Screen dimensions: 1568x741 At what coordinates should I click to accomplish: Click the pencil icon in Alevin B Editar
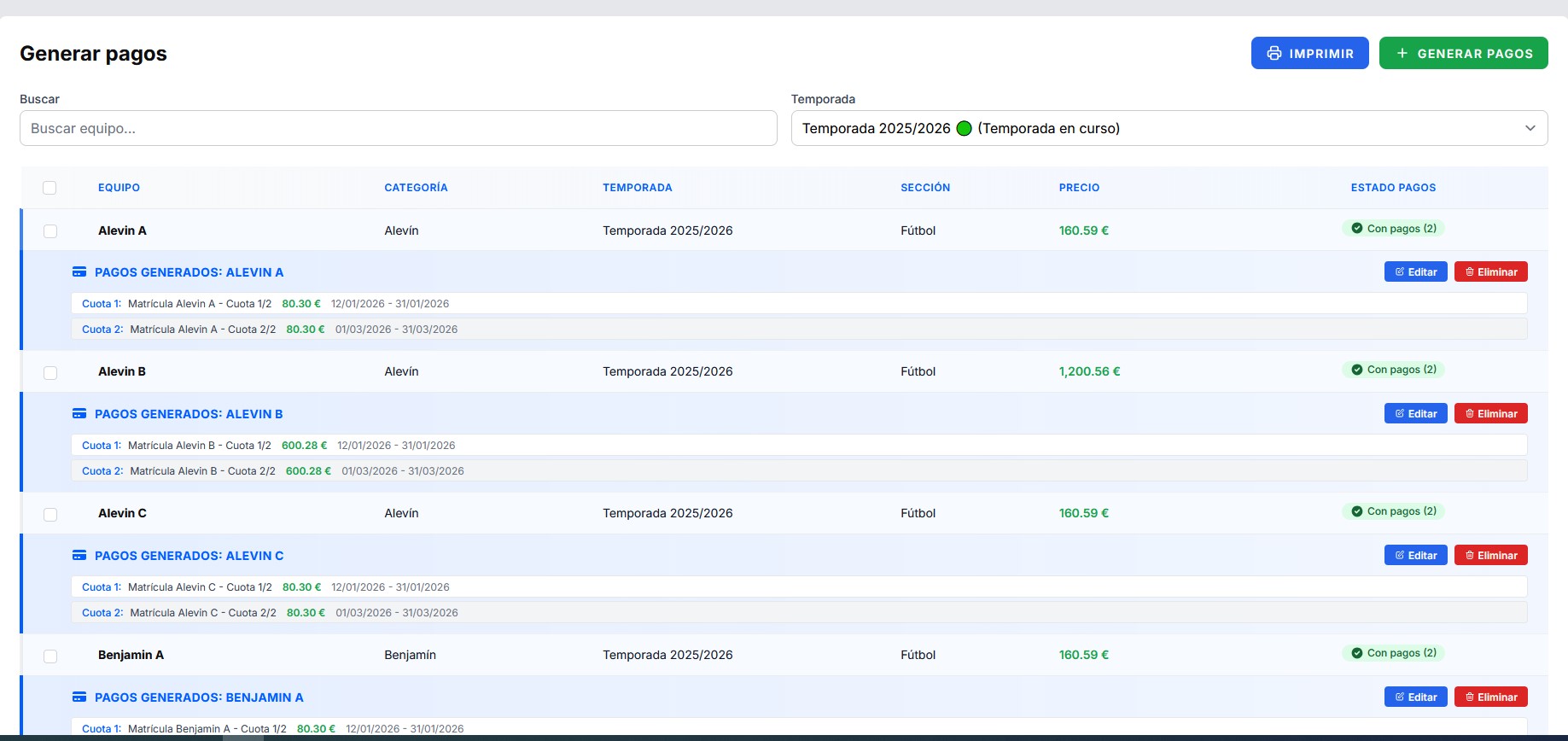coord(1400,414)
